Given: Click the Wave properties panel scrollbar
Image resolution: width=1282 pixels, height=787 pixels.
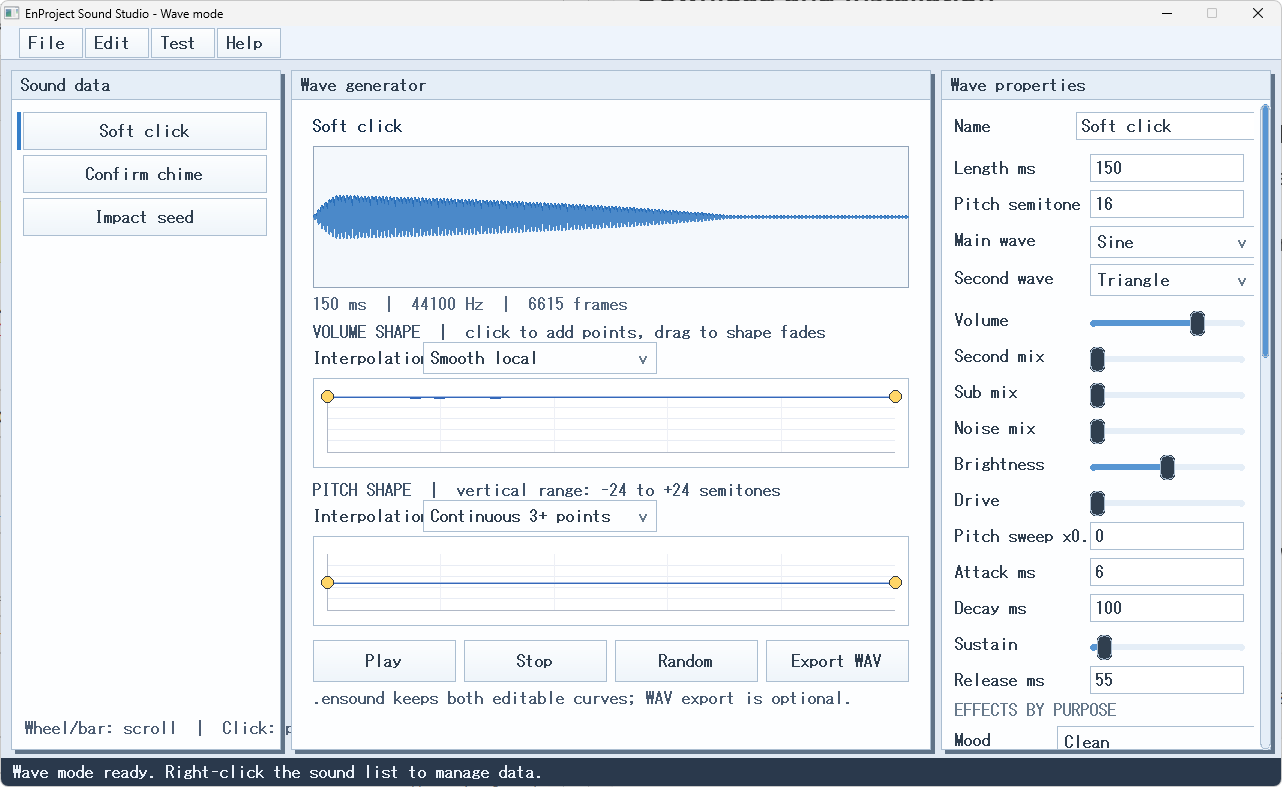Looking at the screenshot, I should (x=1265, y=230).
